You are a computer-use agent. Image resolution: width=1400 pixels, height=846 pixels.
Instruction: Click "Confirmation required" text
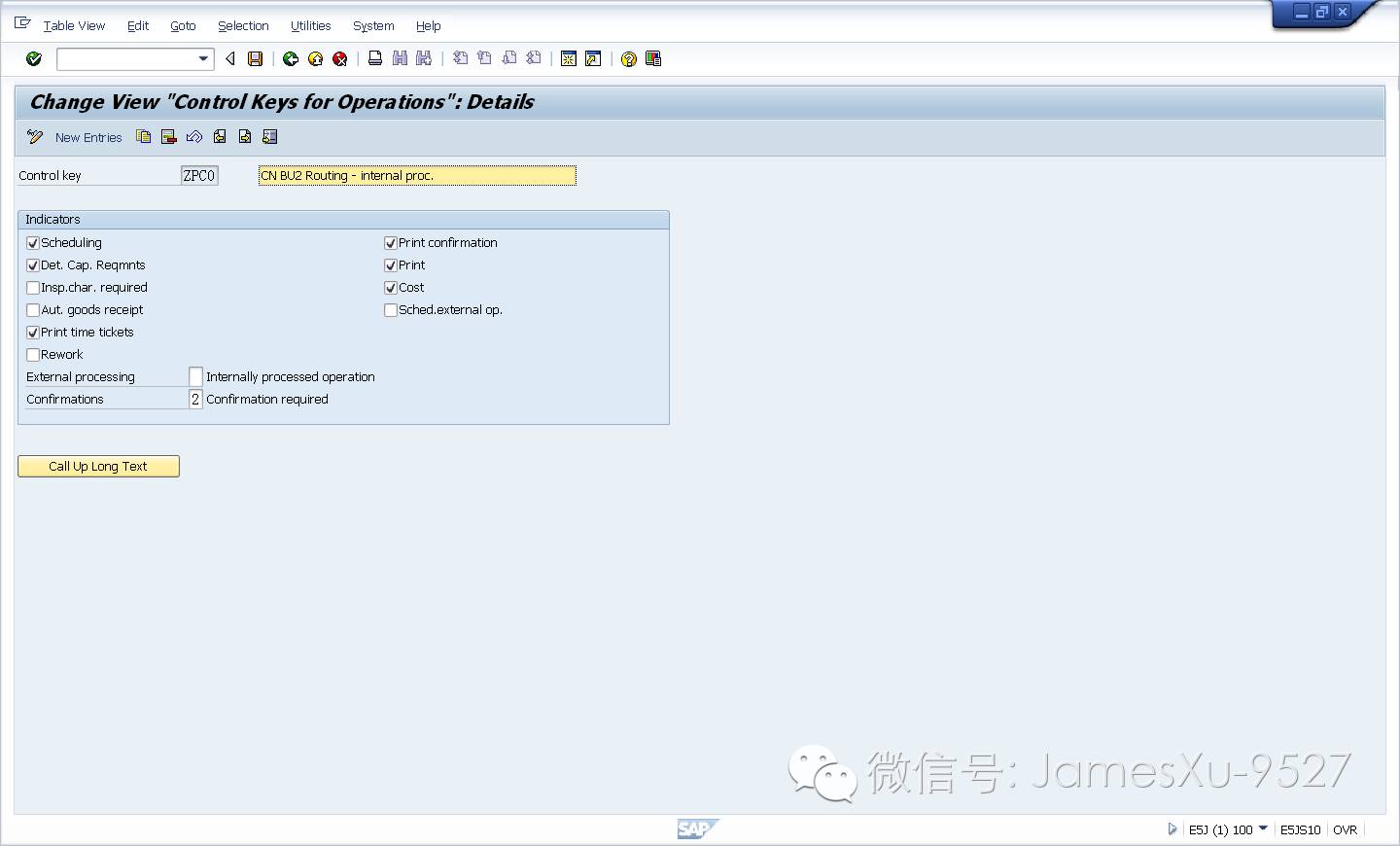pyautogui.click(x=267, y=400)
